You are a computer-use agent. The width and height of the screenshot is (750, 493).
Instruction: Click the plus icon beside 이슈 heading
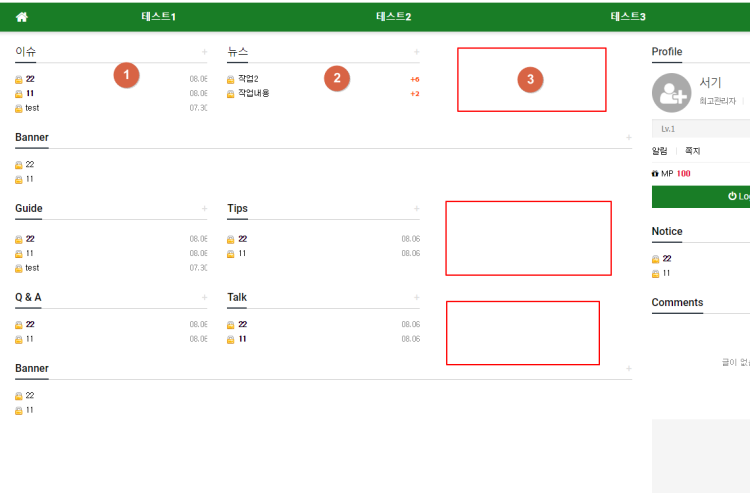click(204, 52)
